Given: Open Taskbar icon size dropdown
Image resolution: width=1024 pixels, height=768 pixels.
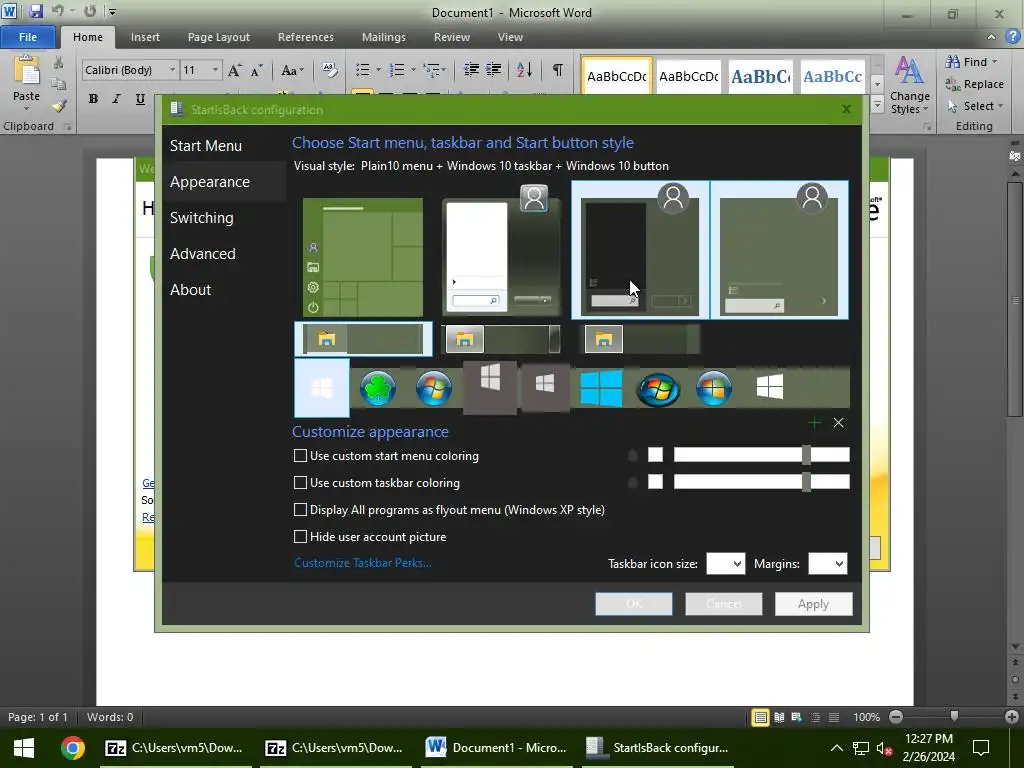Looking at the screenshot, I should pos(726,564).
